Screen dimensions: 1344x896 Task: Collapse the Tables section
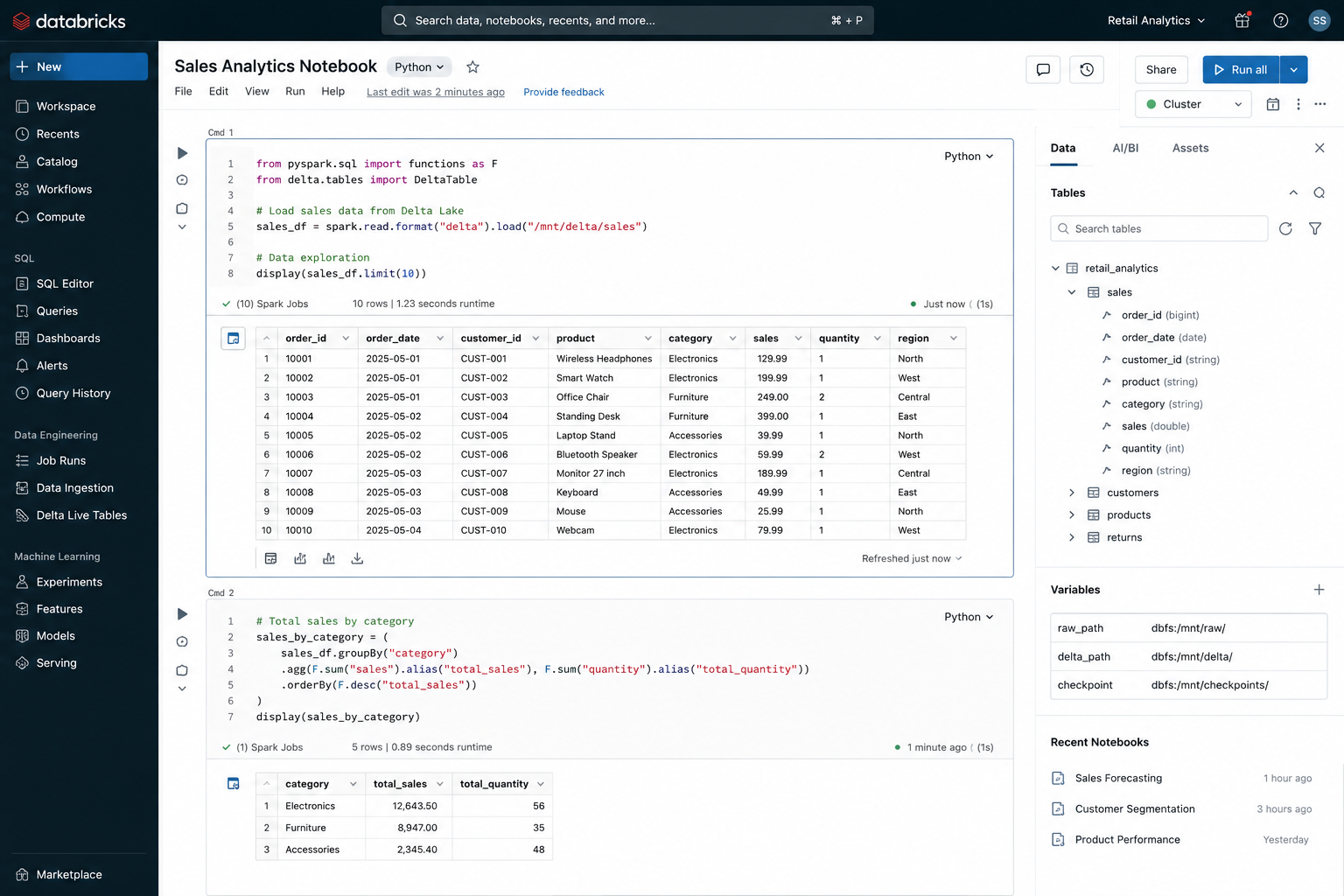tap(1293, 192)
